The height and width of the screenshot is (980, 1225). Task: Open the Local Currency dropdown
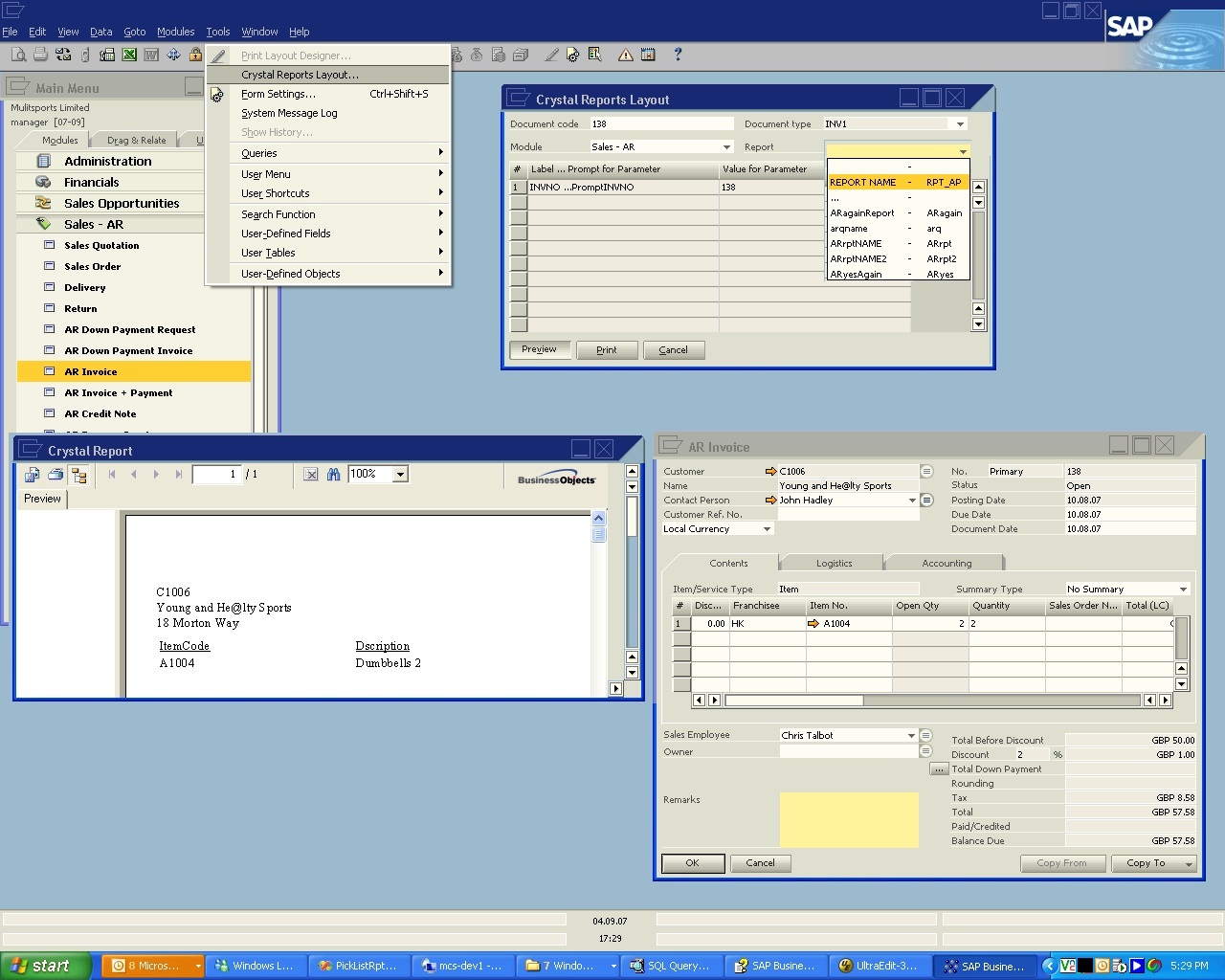pos(767,528)
